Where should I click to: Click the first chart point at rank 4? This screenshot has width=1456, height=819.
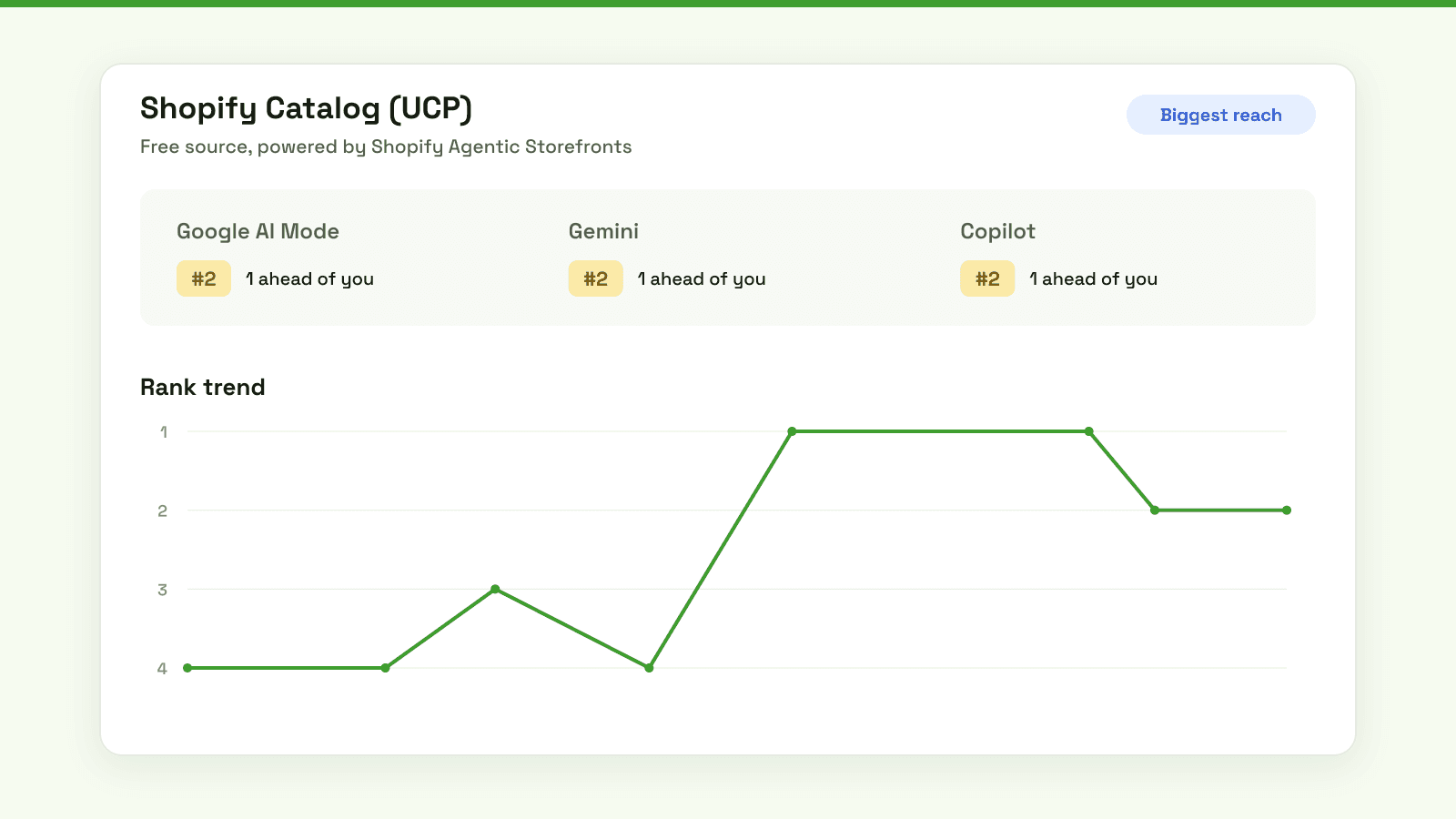point(187,668)
